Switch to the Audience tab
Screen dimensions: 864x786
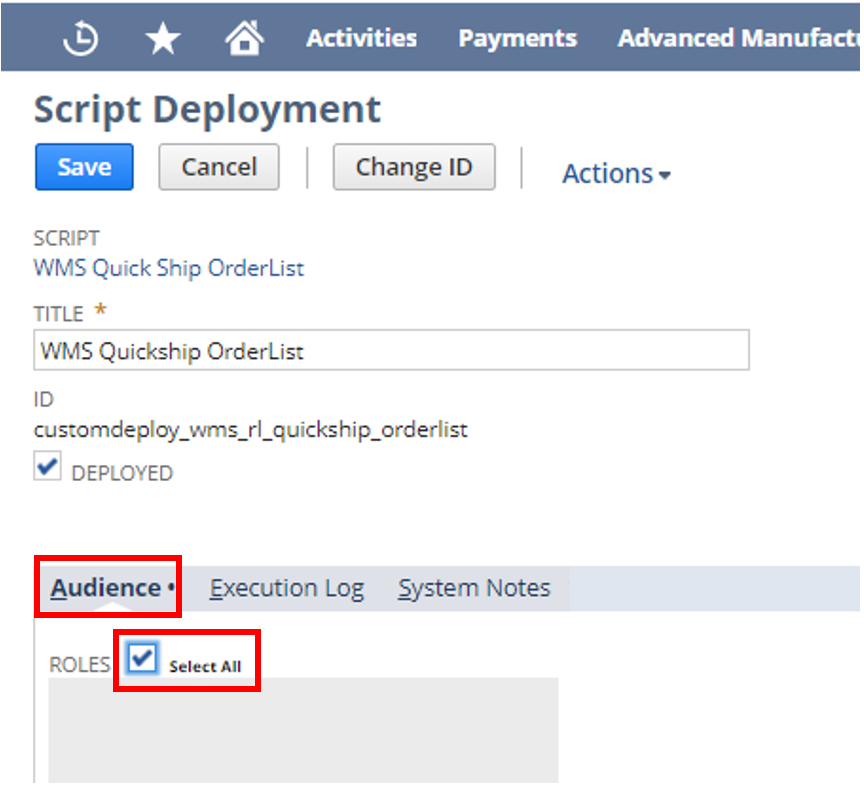coord(106,588)
